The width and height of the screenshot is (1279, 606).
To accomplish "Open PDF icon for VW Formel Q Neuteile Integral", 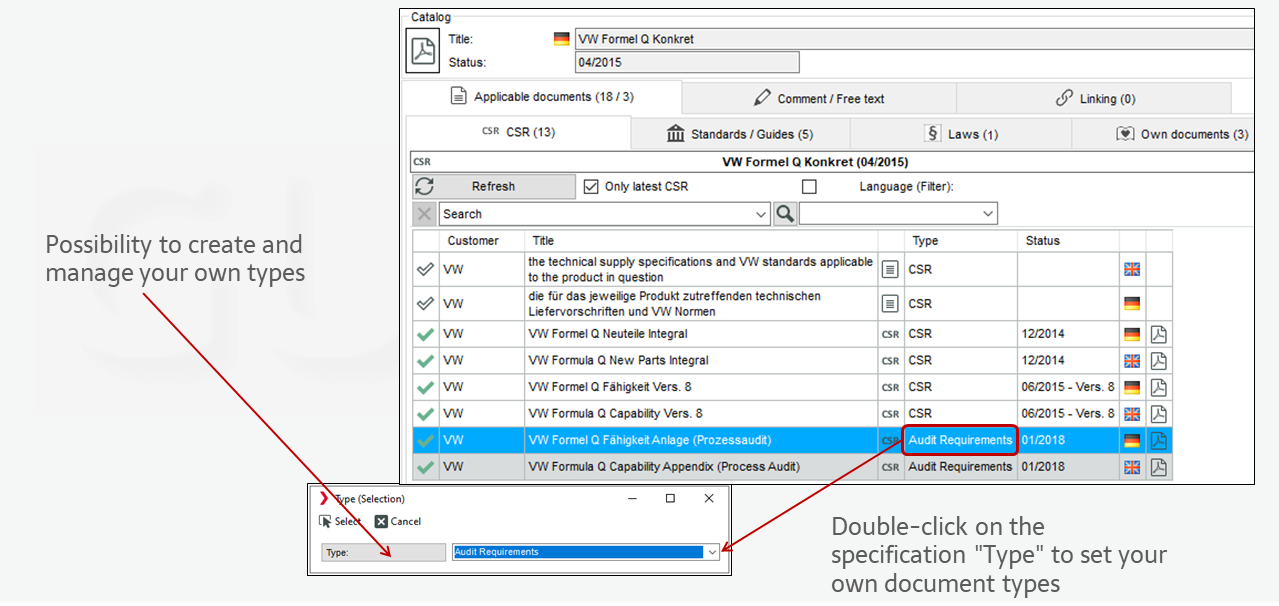I will pyautogui.click(x=1159, y=334).
